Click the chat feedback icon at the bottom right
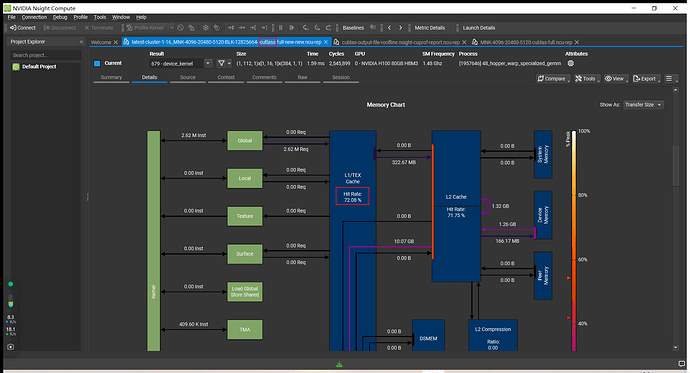 click(682, 364)
